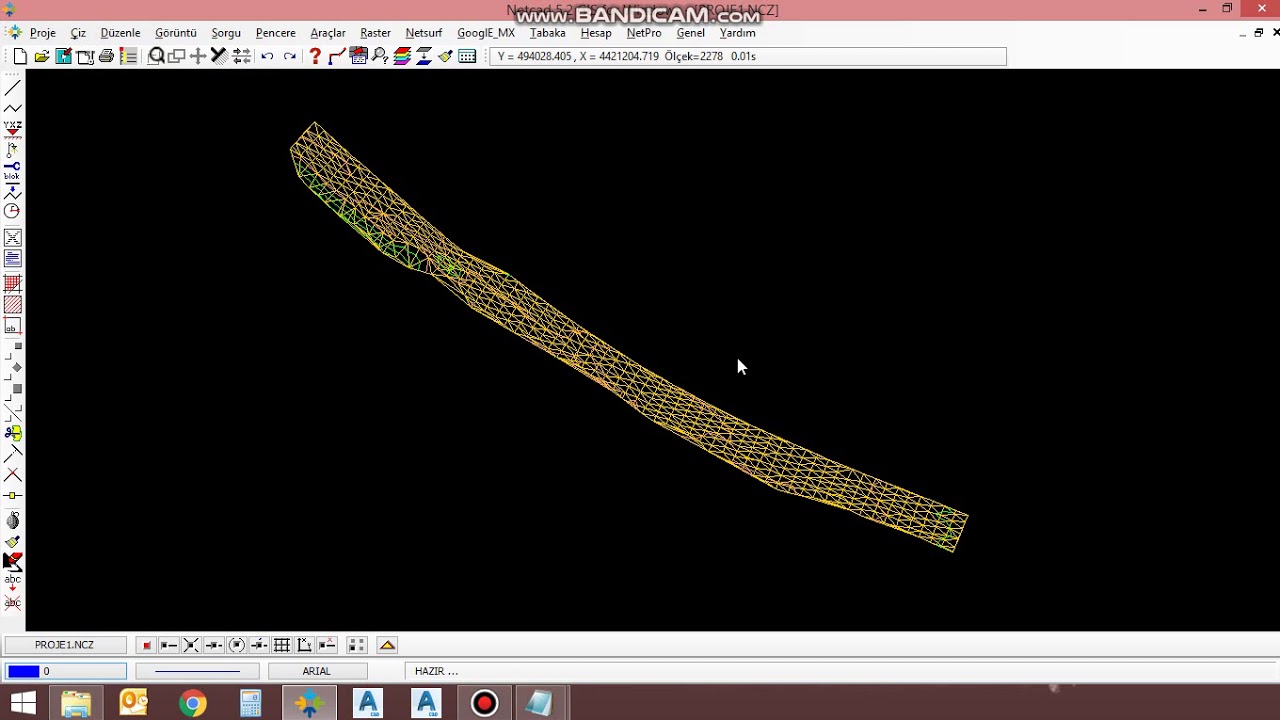Open the Yardım menu
This screenshot has height=720, width=1280.
pyautogui.click(x=738, y=33)
